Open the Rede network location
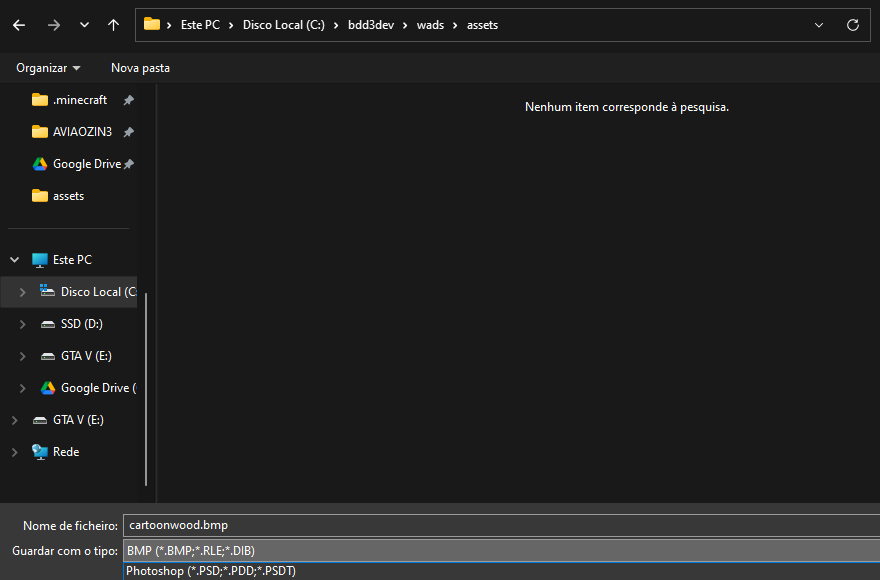880x580 pixels. click(66, 452)
